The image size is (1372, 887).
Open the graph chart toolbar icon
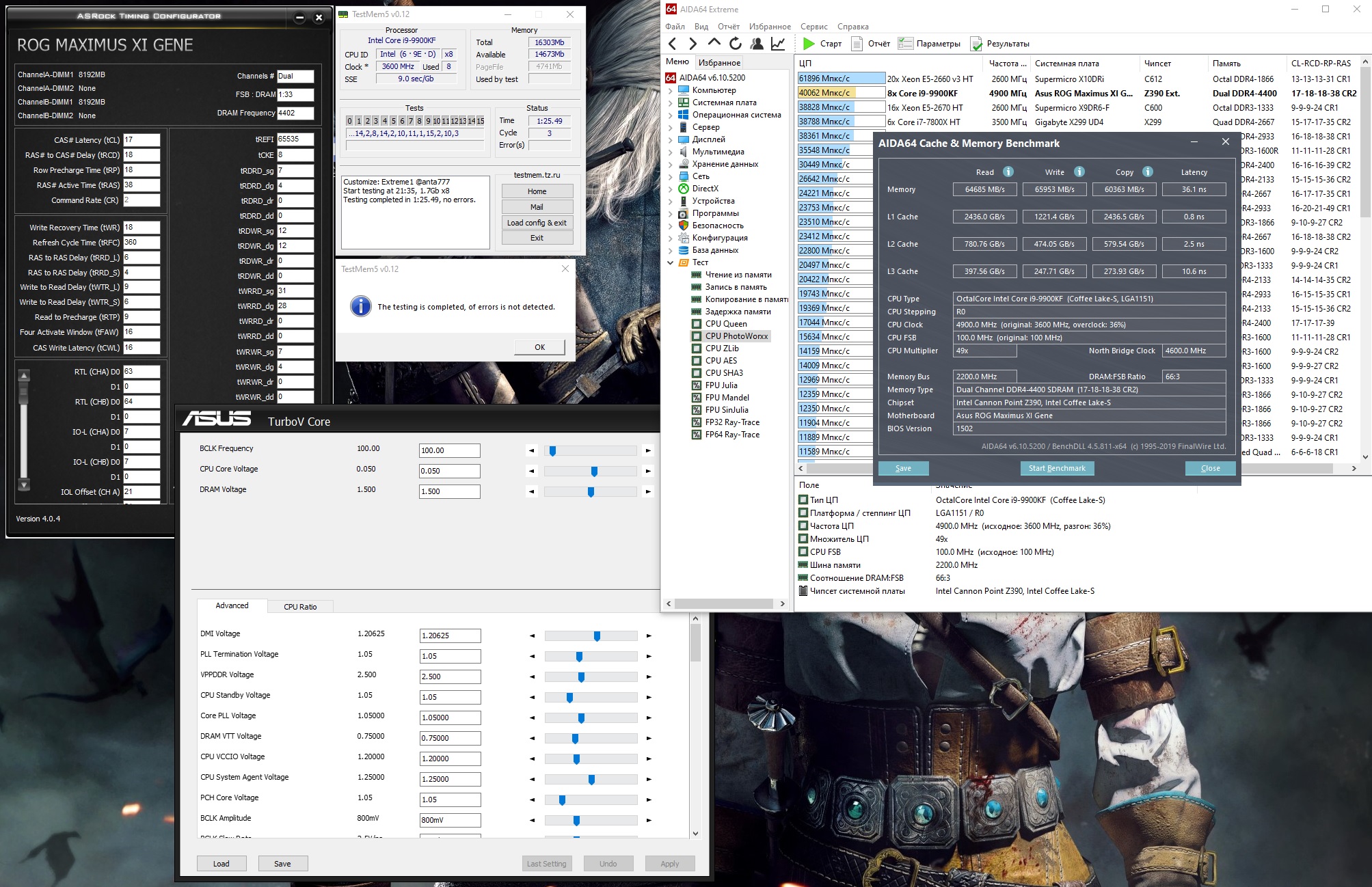778,44
